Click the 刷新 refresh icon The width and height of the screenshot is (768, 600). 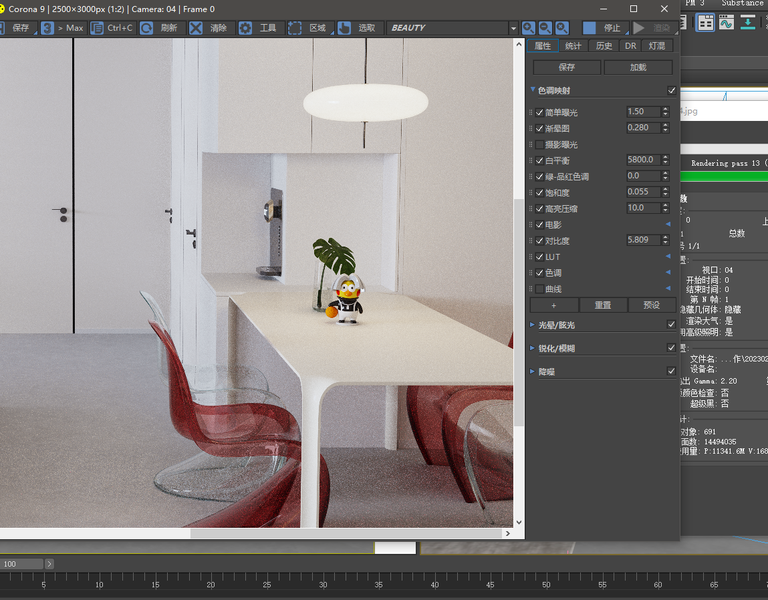click(146, 28)
